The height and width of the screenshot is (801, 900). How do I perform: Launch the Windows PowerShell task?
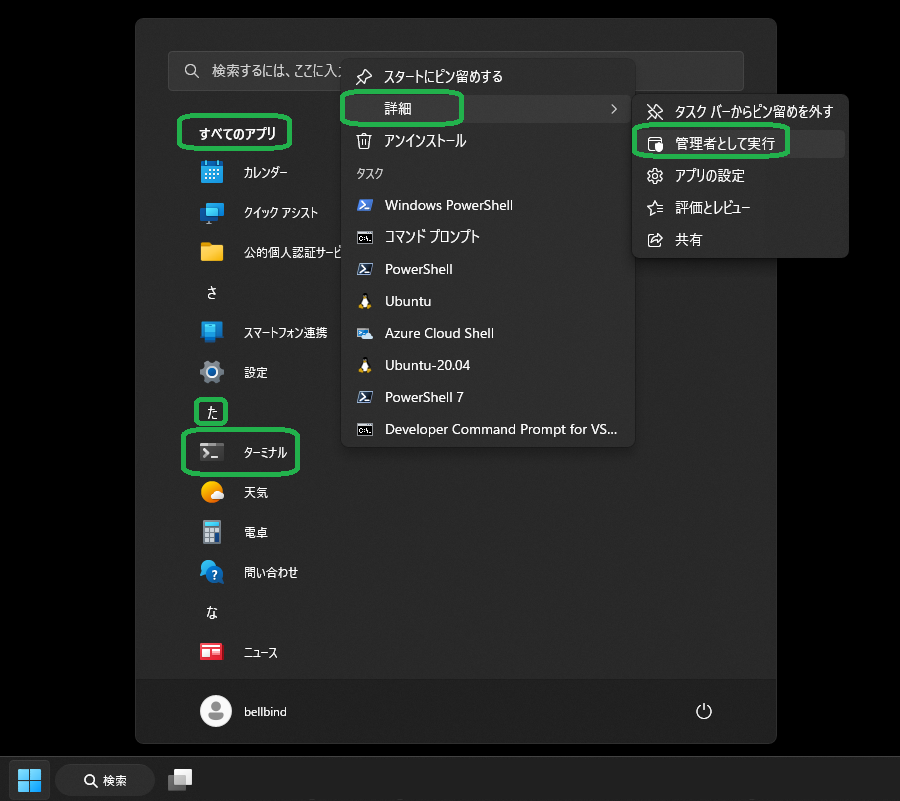tap(487, 205)
